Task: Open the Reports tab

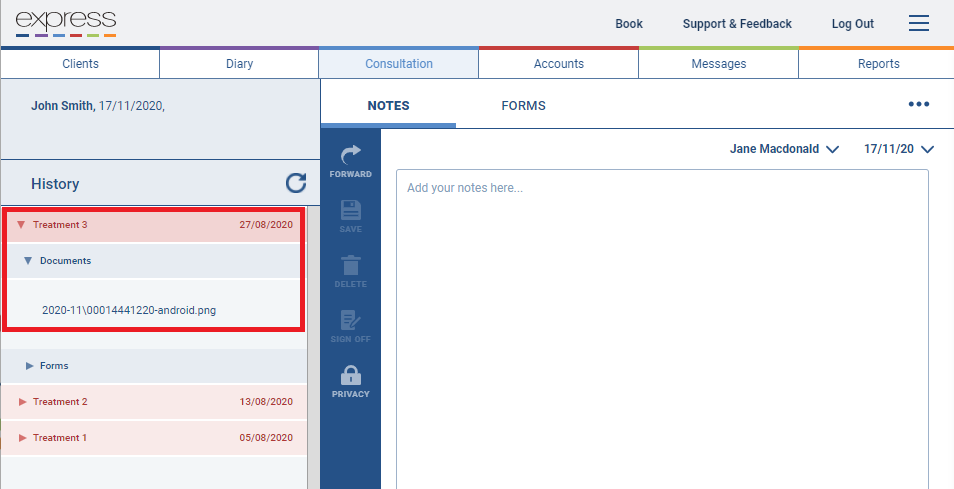Action: coord(878,64)
